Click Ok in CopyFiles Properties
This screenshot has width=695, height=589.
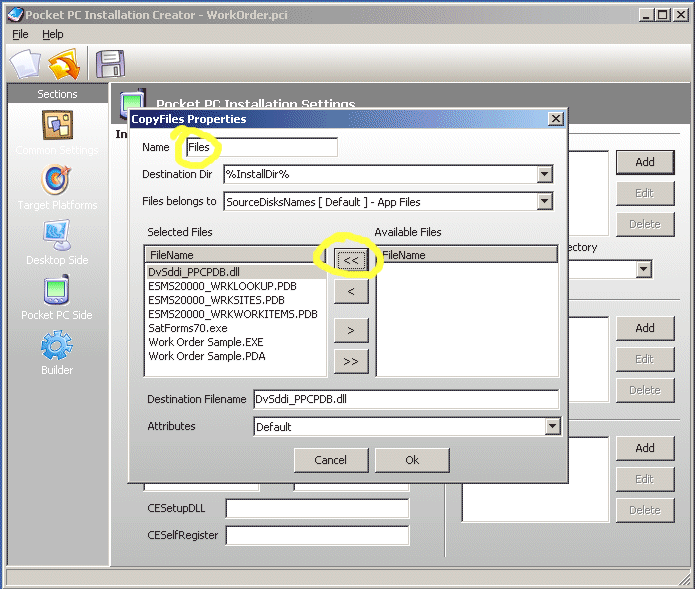click(x=412, y=460)
